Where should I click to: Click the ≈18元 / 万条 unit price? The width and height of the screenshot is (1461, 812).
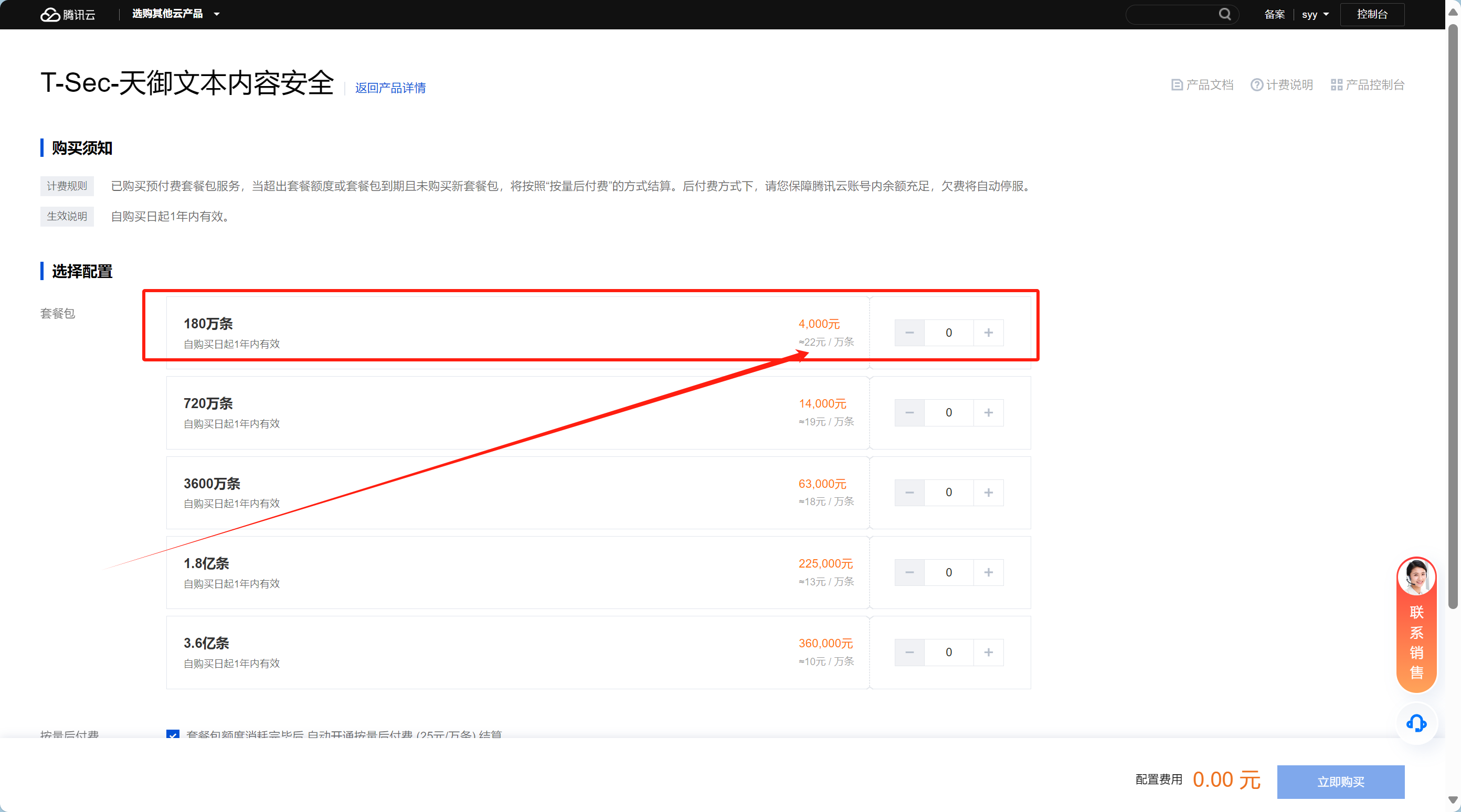point(827,501)
